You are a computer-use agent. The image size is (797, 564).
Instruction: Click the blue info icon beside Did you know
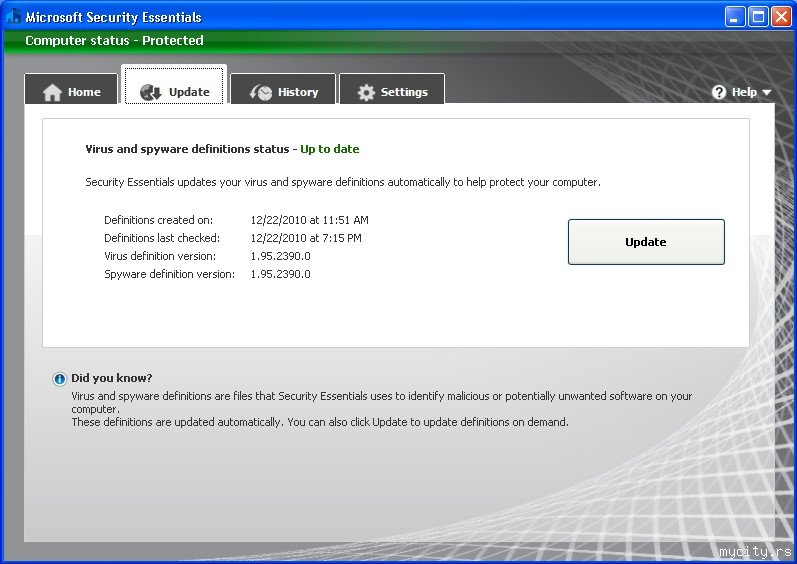59,379
